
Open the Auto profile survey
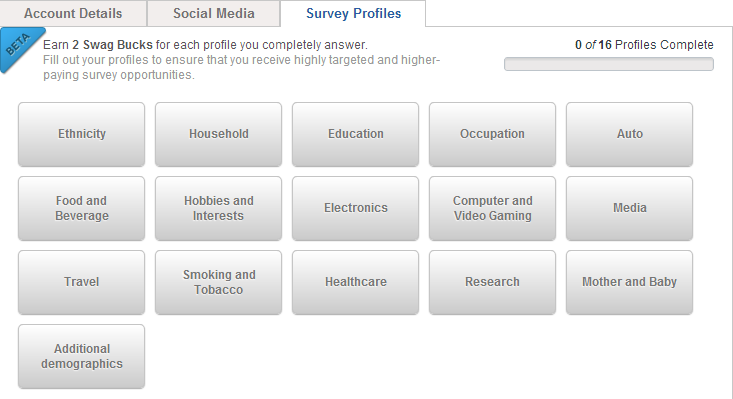point(629,134)
